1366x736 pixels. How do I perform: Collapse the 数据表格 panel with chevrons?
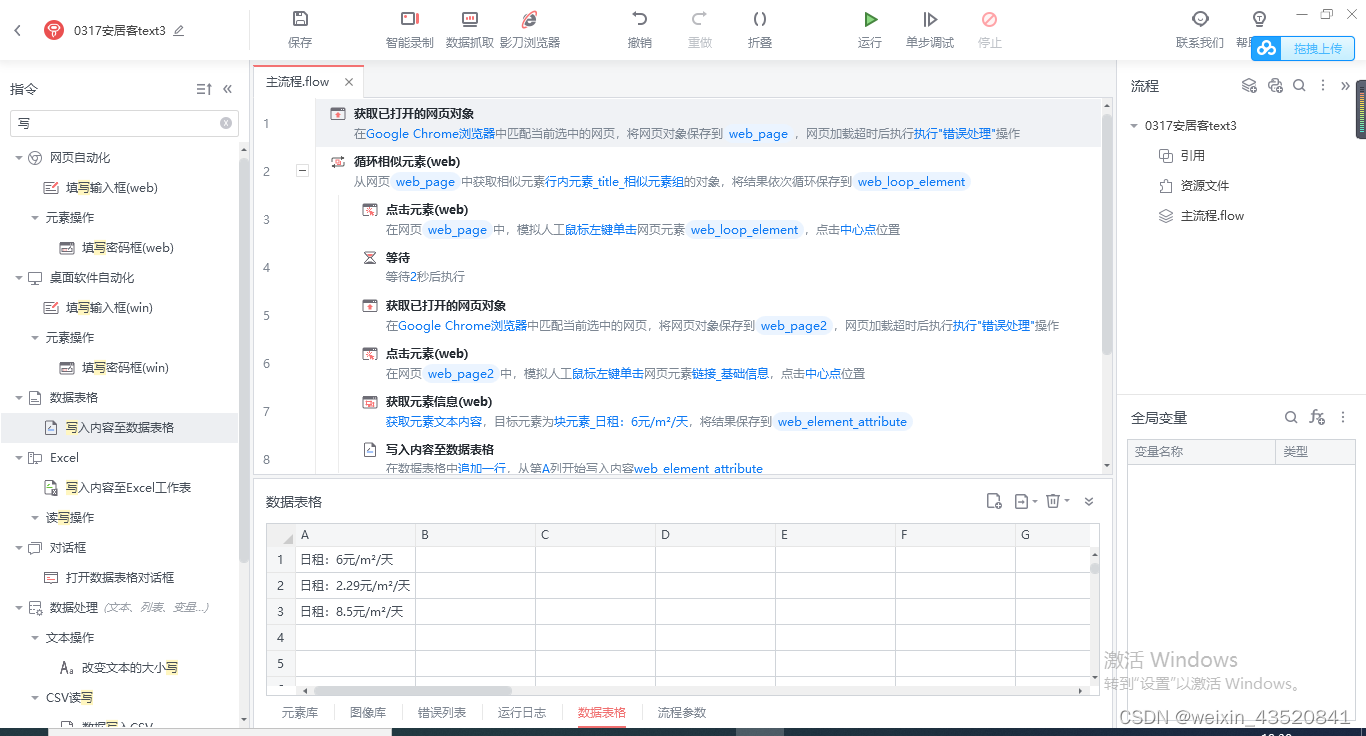click(1089, 501)
